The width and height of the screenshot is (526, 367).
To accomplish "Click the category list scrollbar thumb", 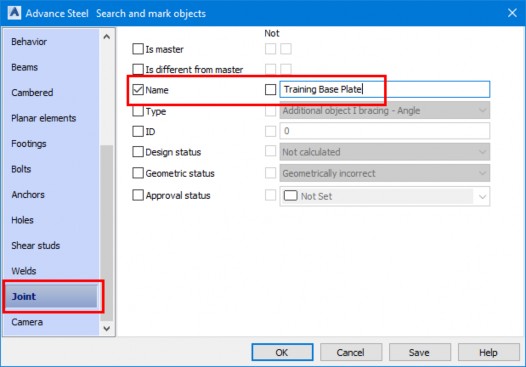I will [x=107, y=233].
